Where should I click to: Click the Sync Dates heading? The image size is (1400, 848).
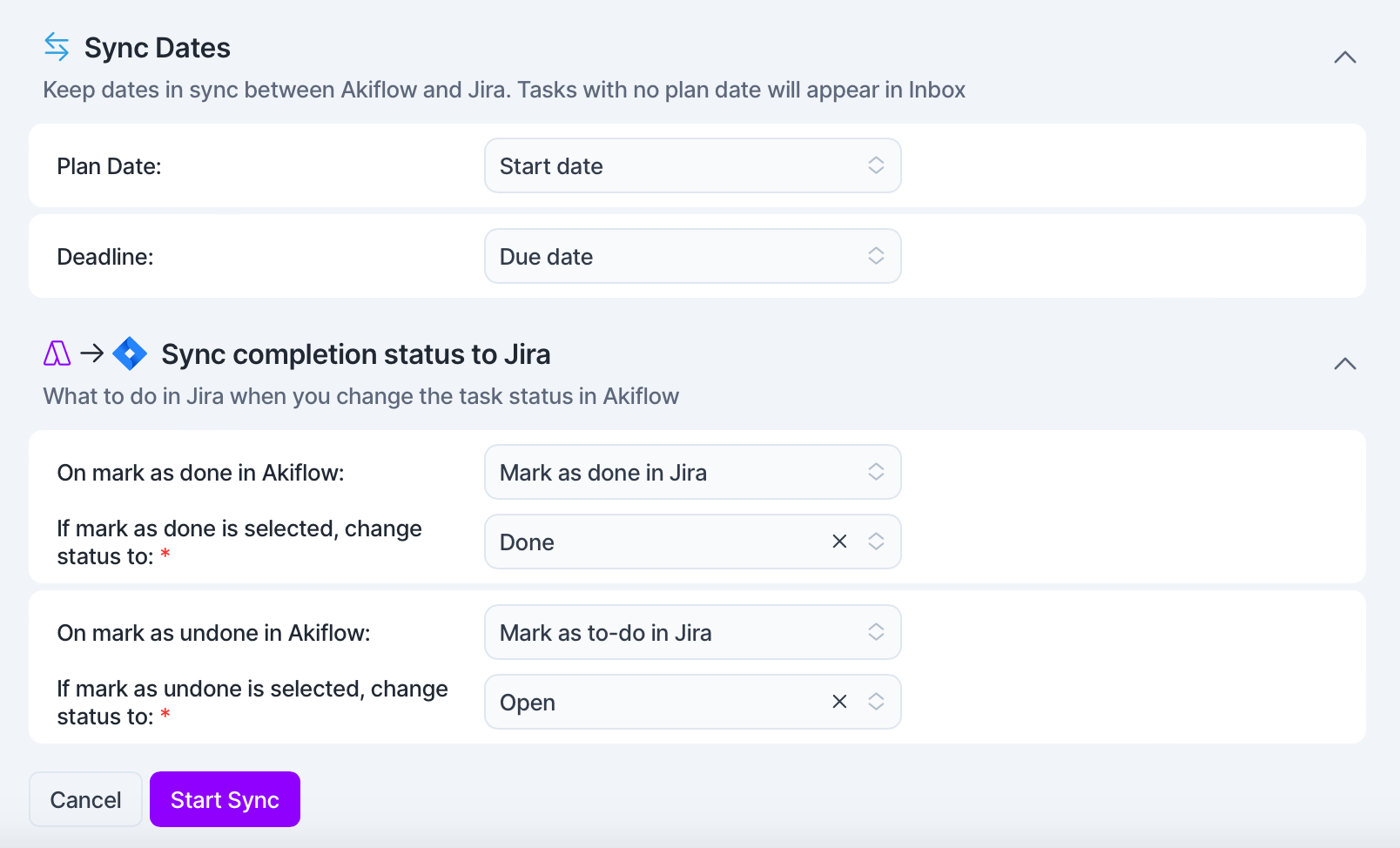158,48
